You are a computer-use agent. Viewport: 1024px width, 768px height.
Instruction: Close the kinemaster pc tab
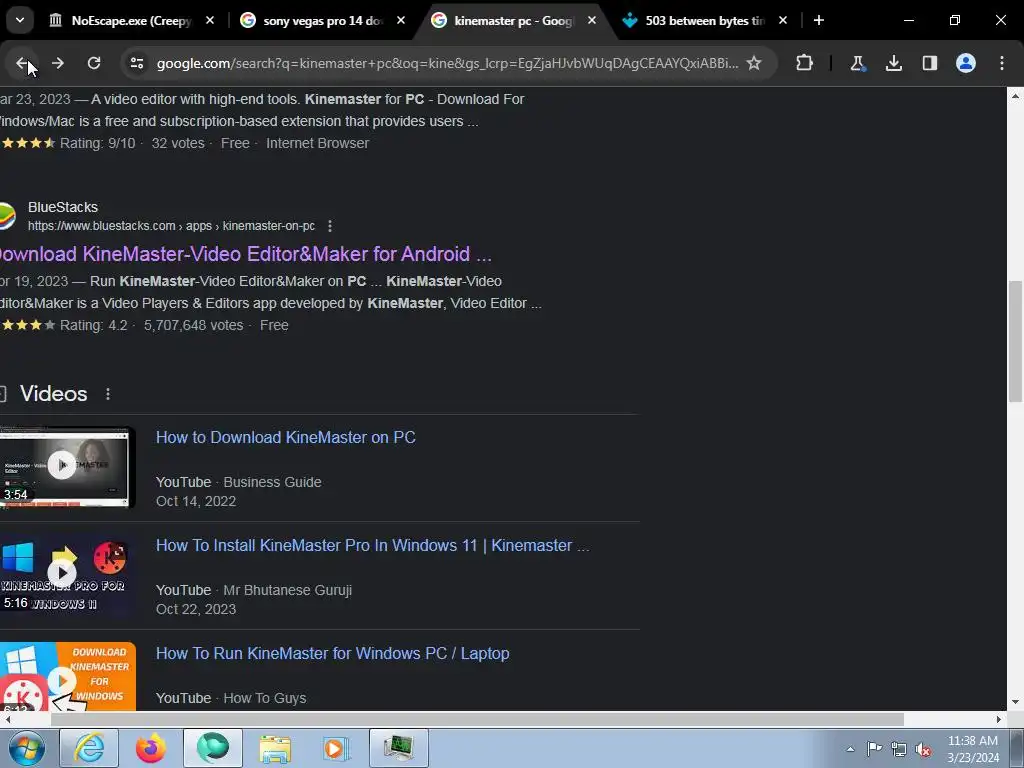pos(592,21)
